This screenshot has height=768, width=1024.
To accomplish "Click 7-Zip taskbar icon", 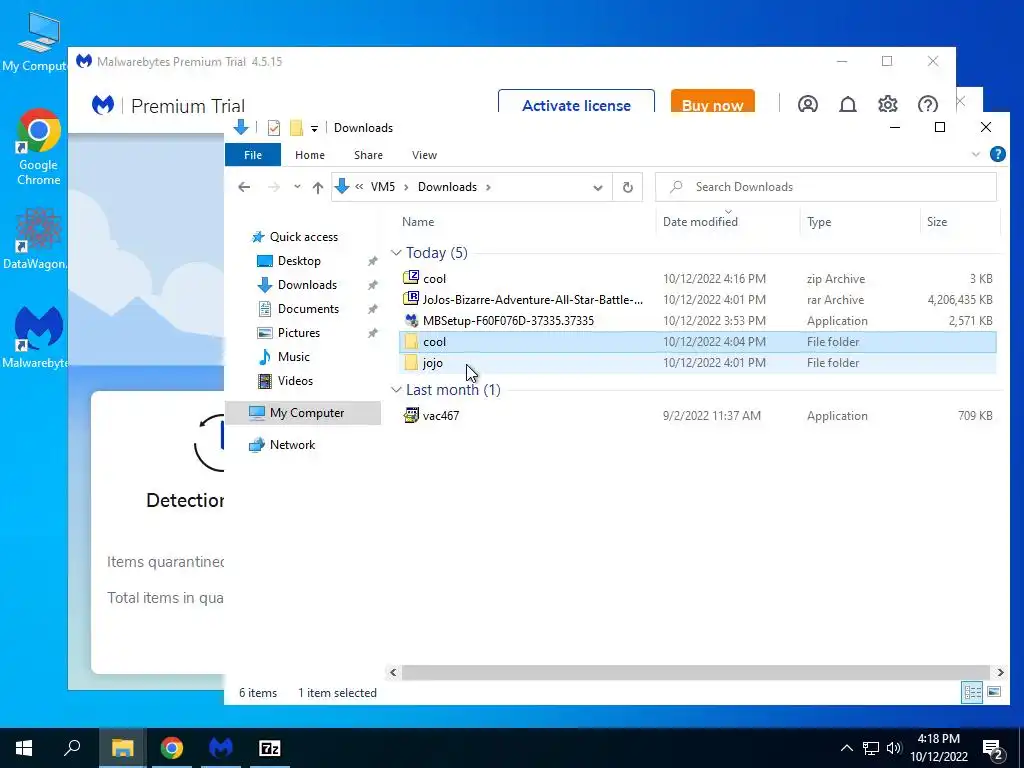I will [x=270, y=748].
